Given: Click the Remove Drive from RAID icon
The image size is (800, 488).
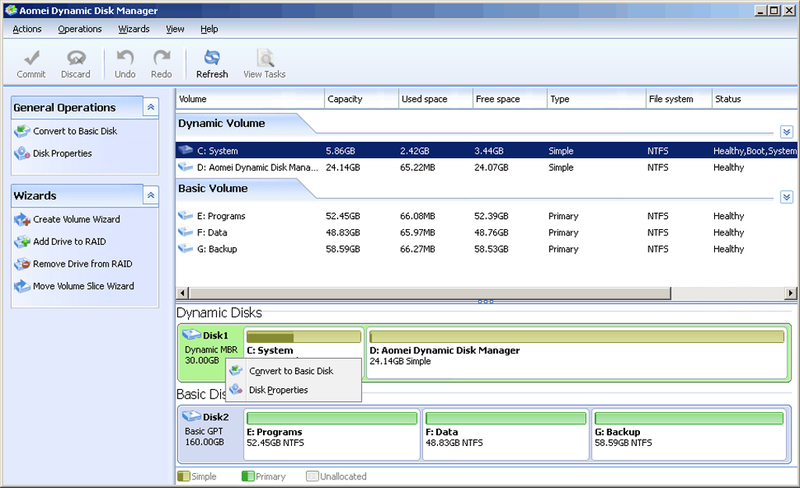Looking at the screenshot, I should [22, 264].
